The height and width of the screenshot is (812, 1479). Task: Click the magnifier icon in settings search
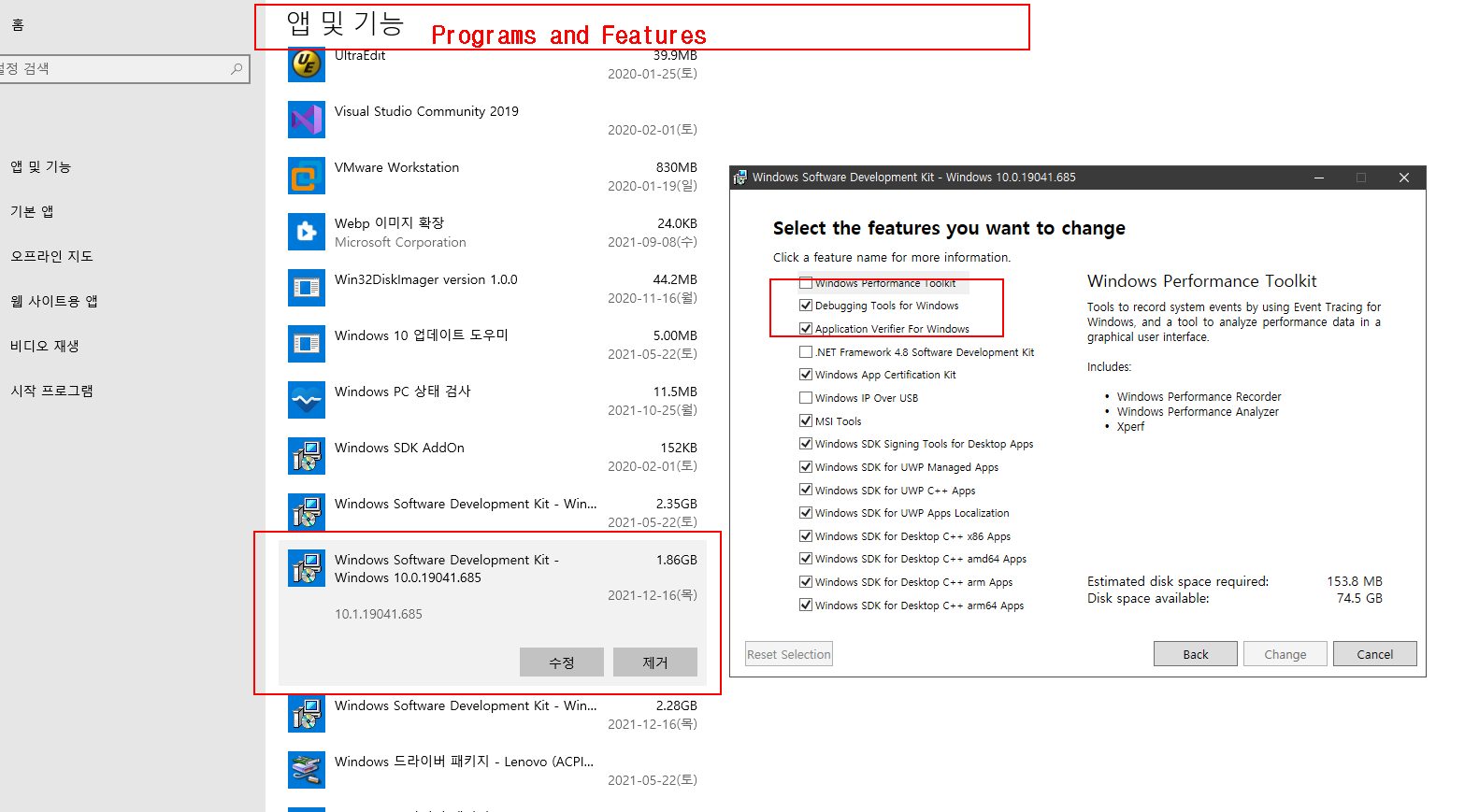pos(237,68)
